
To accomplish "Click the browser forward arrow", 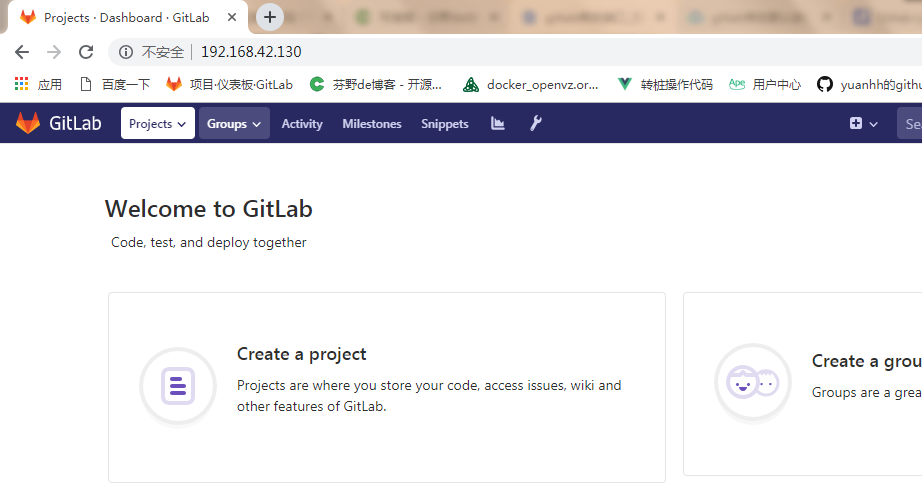I will [x=54, y=52].
